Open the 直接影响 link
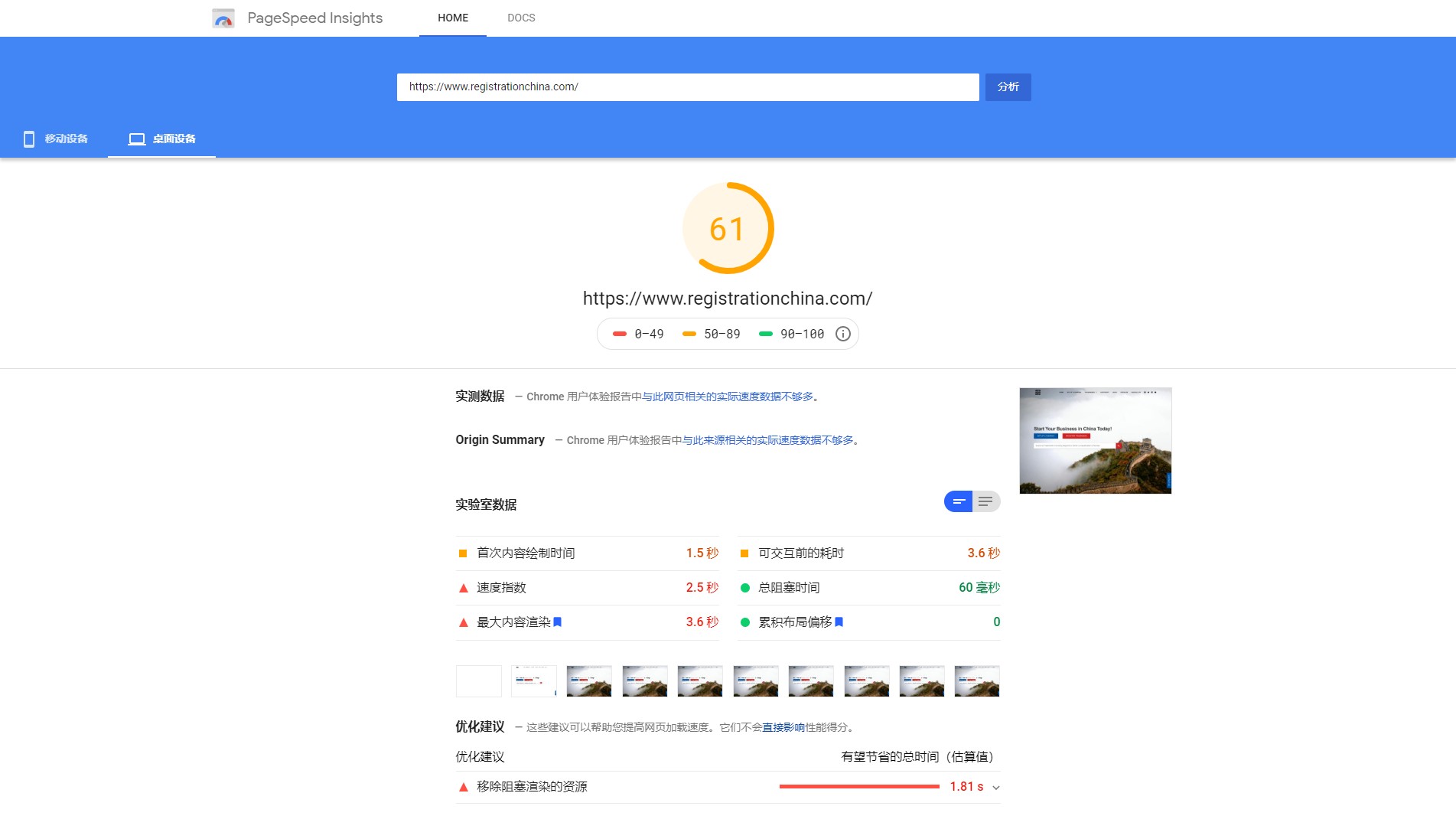The height and width of the screenshot is (829, 1456). [783, 727]
